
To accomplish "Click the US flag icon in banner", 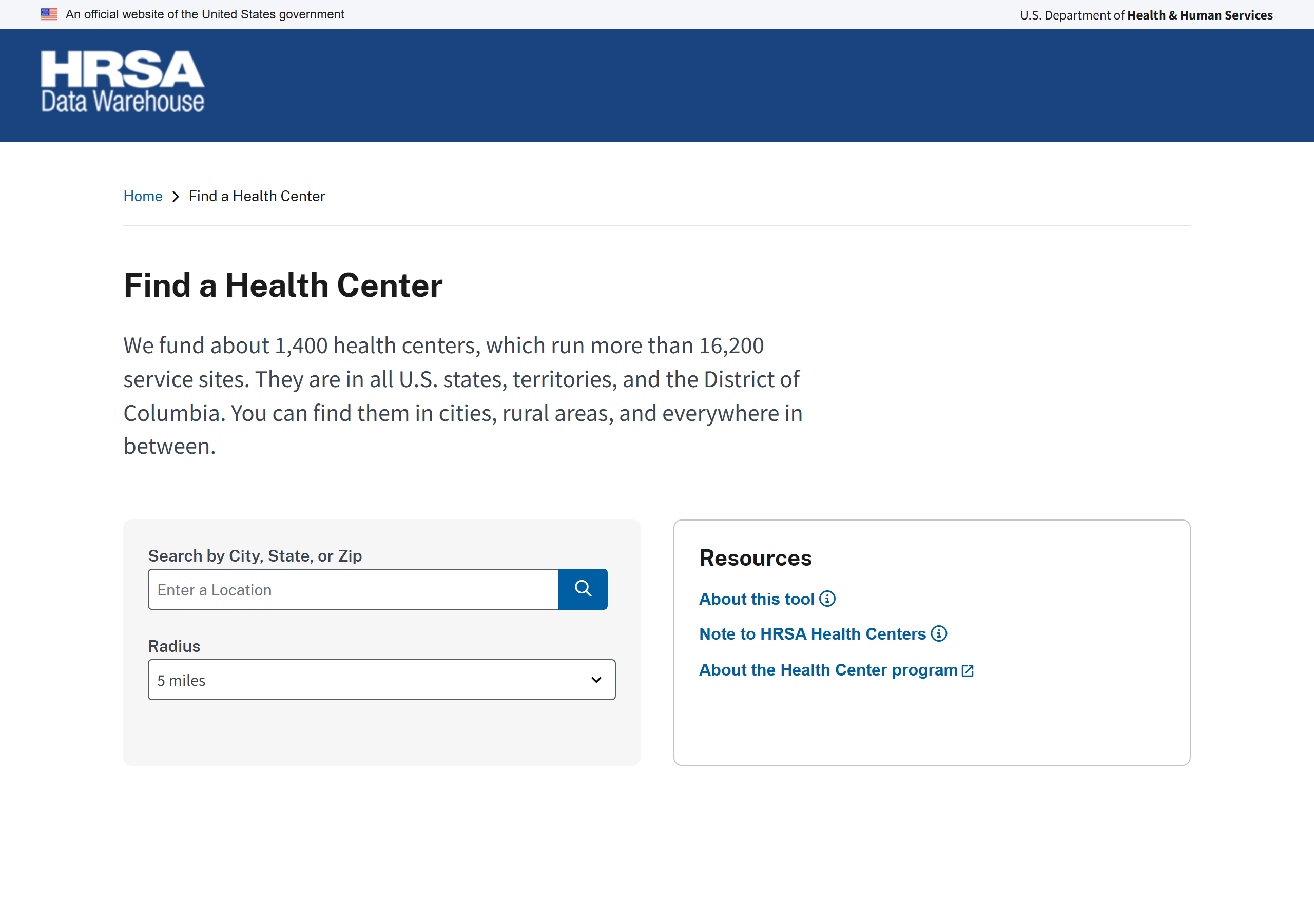I will point(49,14).
